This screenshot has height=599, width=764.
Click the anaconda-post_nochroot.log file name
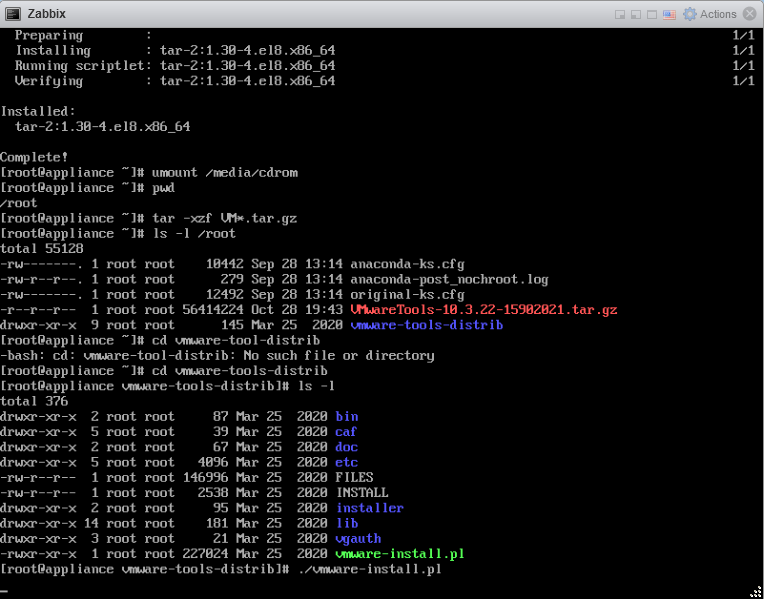coord(449,280)
